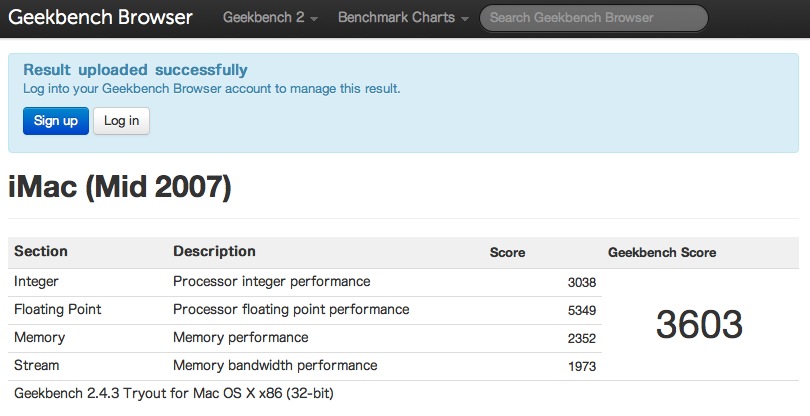Click the Score column header
Viewport: 810px width, 416px height.
(507, 252)
